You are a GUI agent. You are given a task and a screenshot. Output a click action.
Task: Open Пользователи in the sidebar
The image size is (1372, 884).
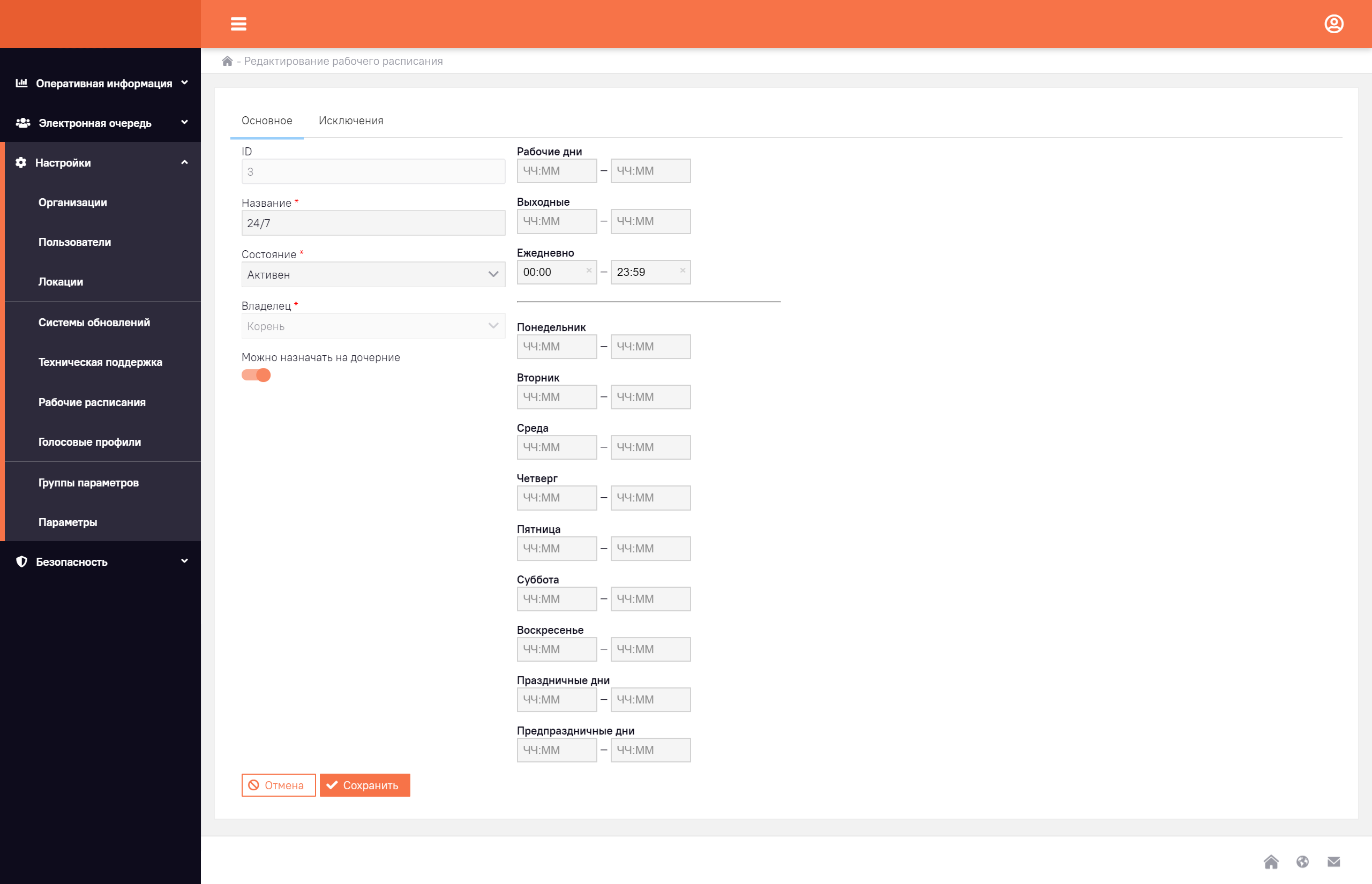point(74,242)
